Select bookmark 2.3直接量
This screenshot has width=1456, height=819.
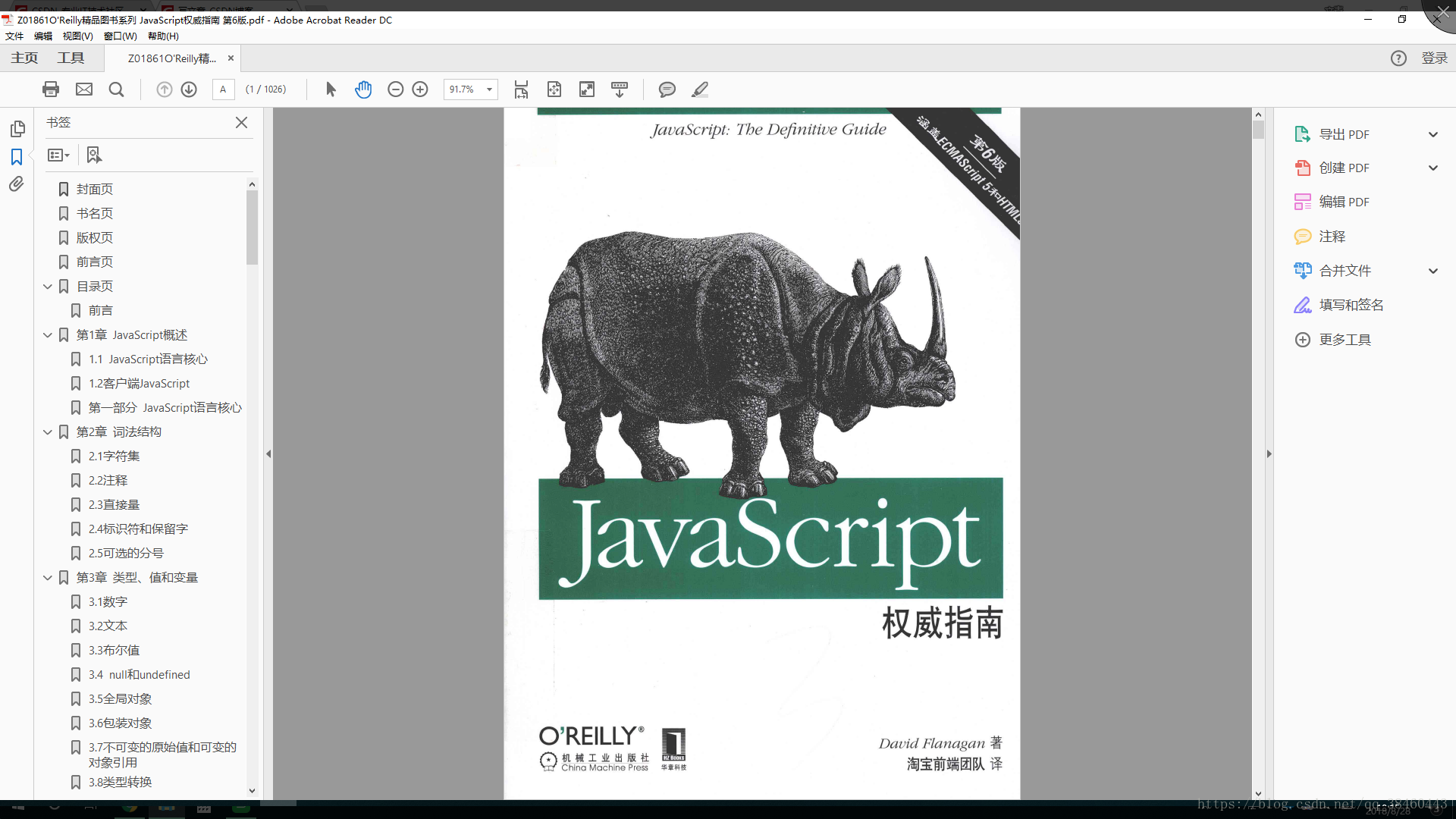pyautogui.click(x=115, y=504)
